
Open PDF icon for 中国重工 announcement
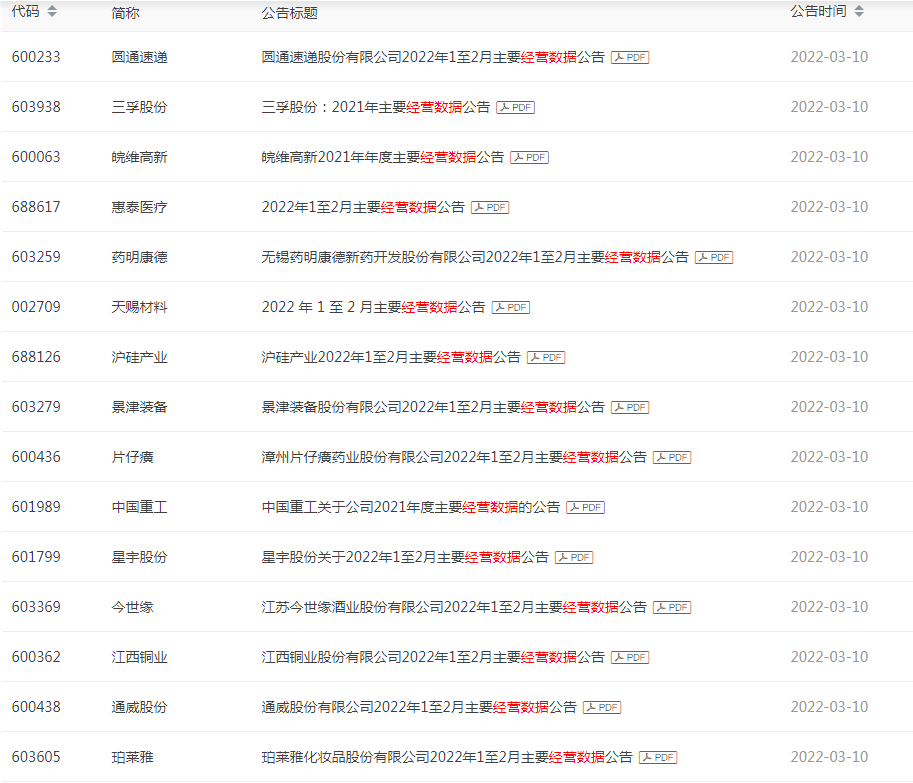tap(586, 508)
